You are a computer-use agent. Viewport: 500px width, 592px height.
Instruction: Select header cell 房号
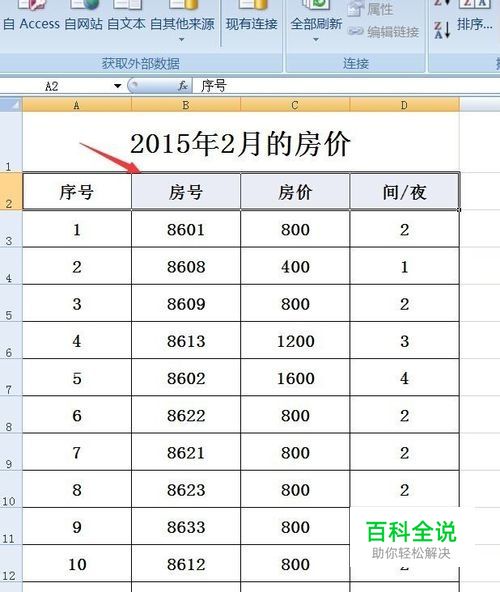pos(186,191)
